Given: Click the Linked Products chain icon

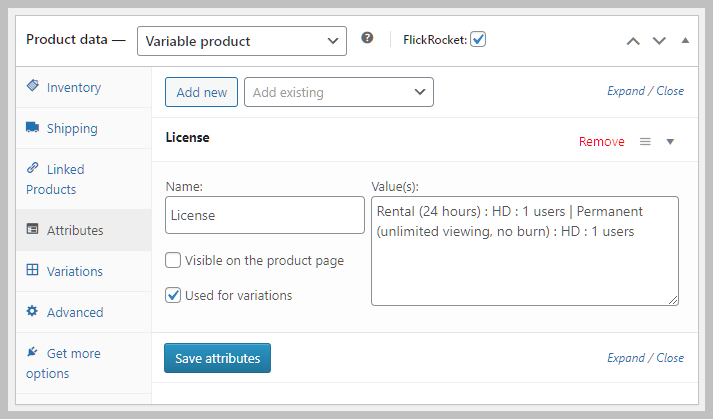Looking at the screenshot, I should [x=33, y=169].
